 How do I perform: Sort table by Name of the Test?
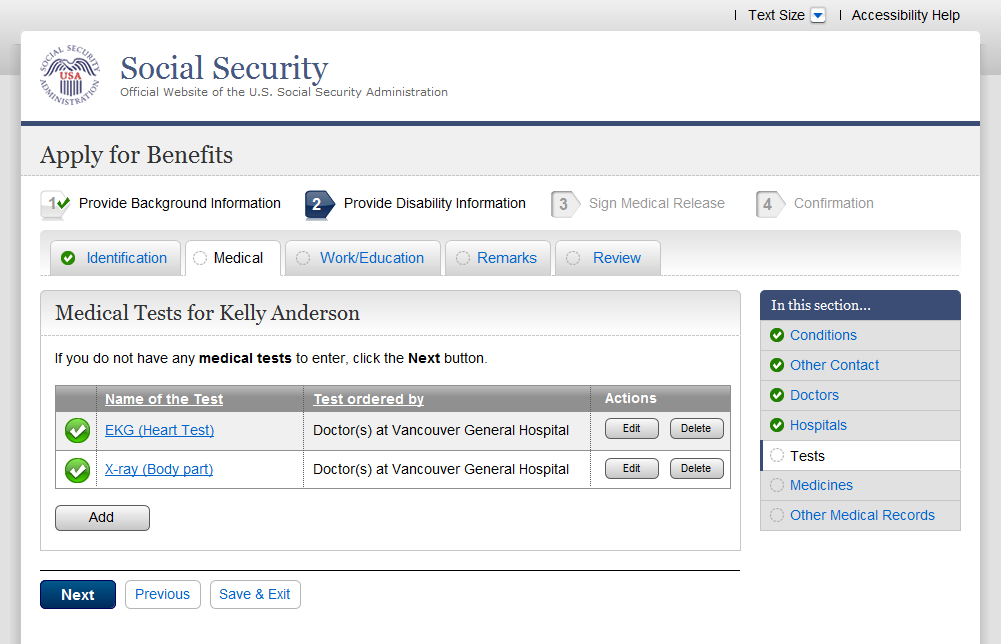tap(164, 399)
